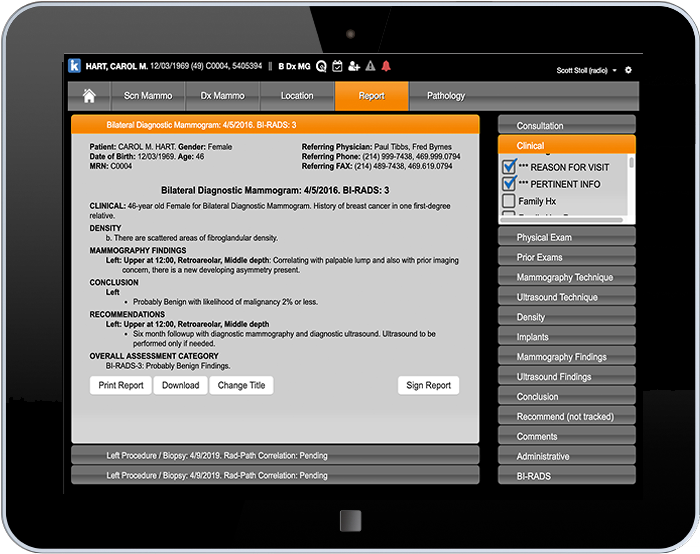Image resolution: width=700 pixels, height=554 pixels.
Task: Click the blue K application logo
Action: tap(74, 67)
